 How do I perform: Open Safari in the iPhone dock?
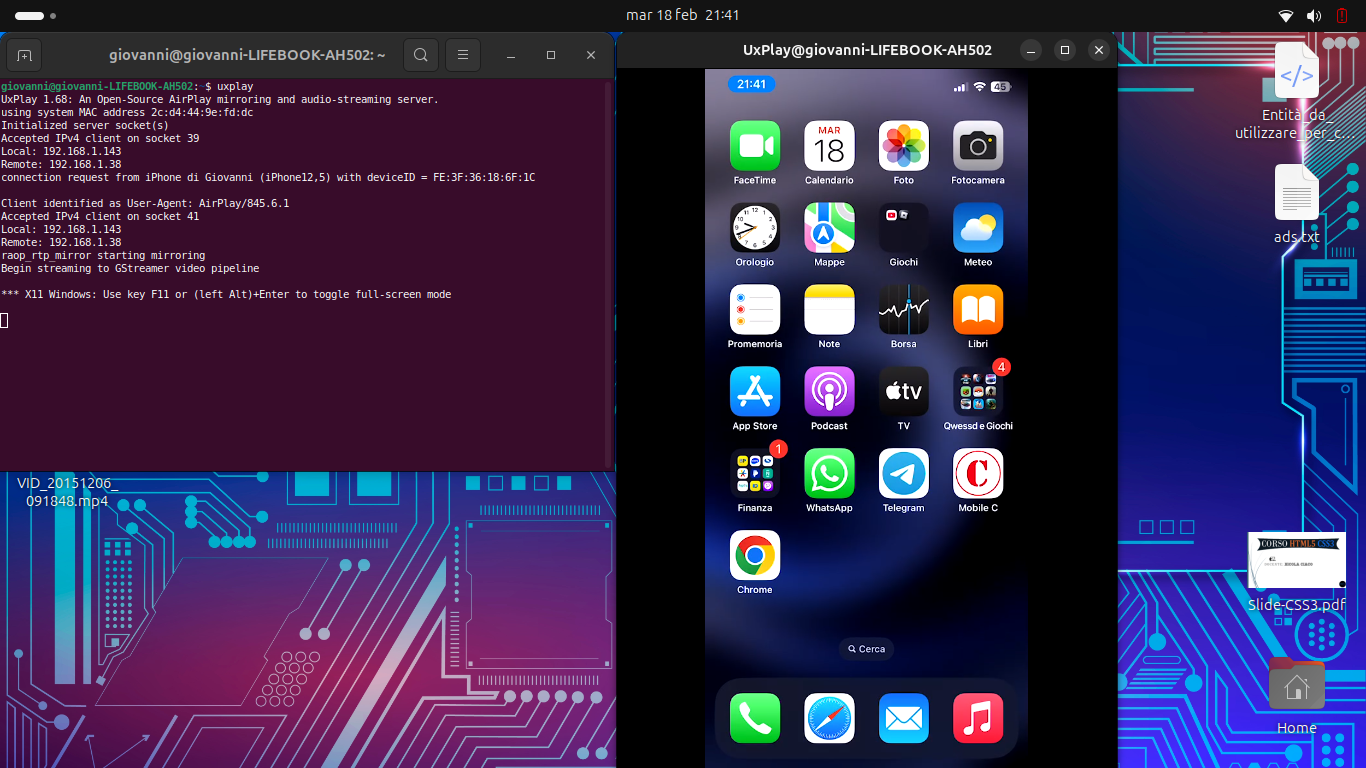coord(829,718)
